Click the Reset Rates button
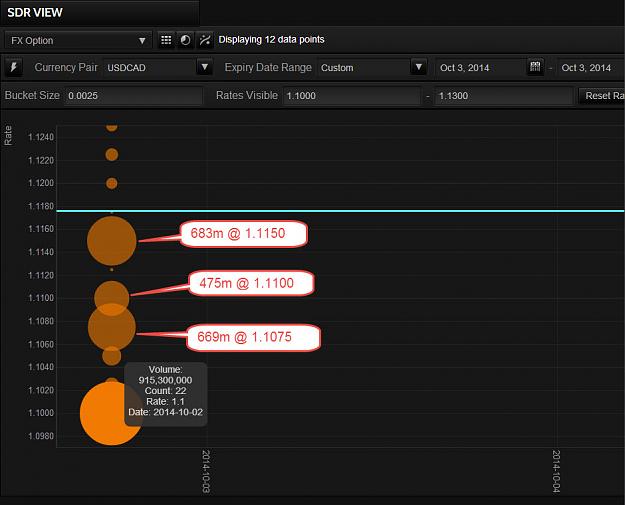The height and width of the screenshot is (505, 625). pos(602,96)
